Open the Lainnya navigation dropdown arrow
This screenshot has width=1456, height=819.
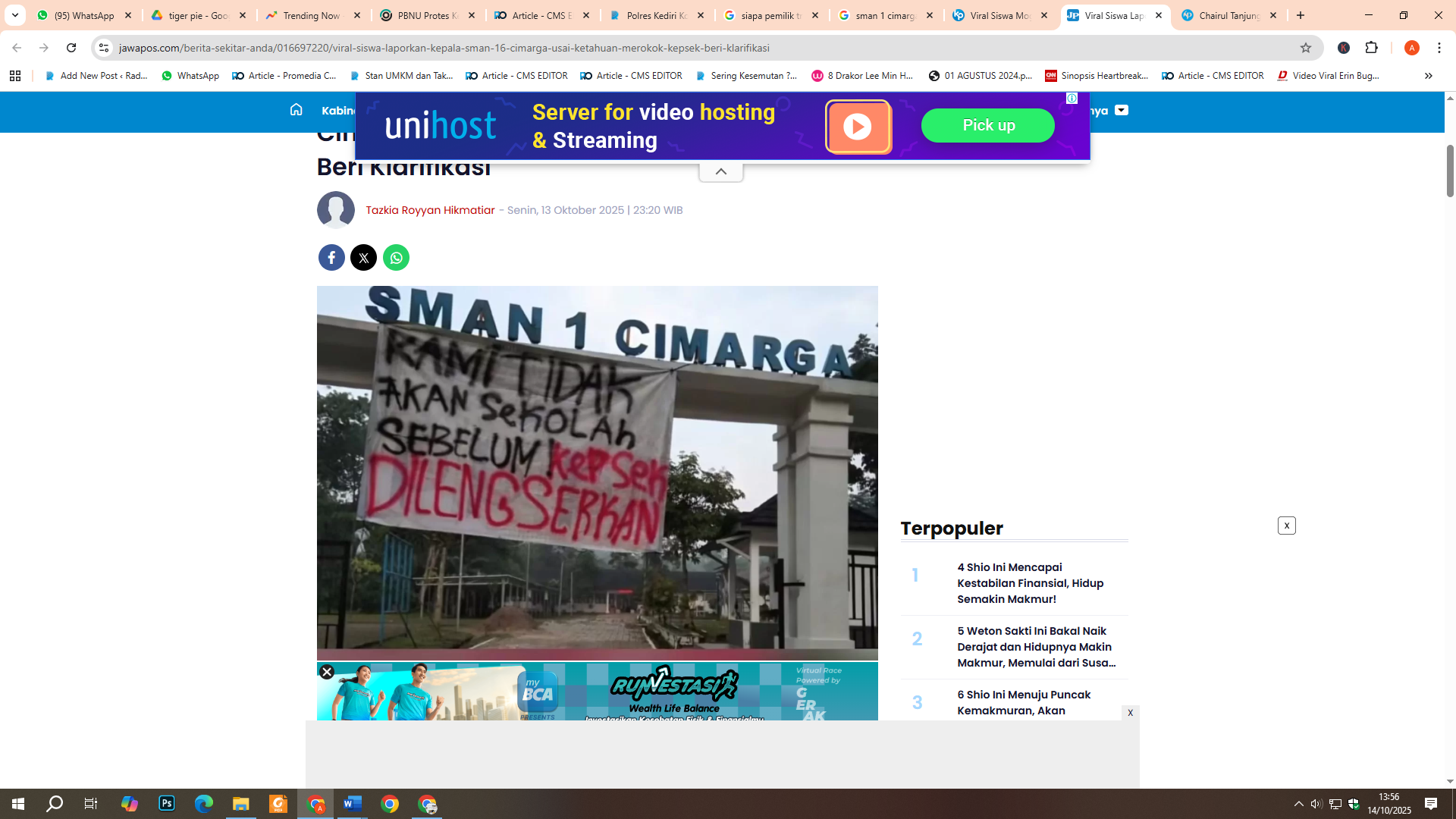tap(1122, 111)
